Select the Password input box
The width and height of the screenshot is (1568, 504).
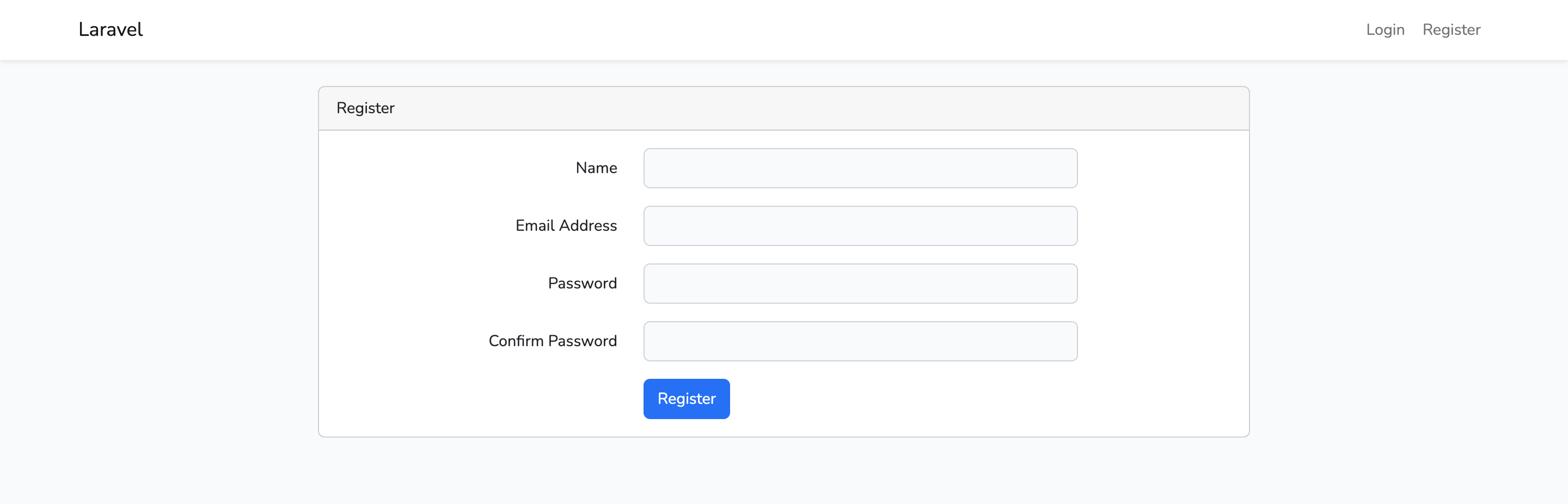[x=860, y=284]
